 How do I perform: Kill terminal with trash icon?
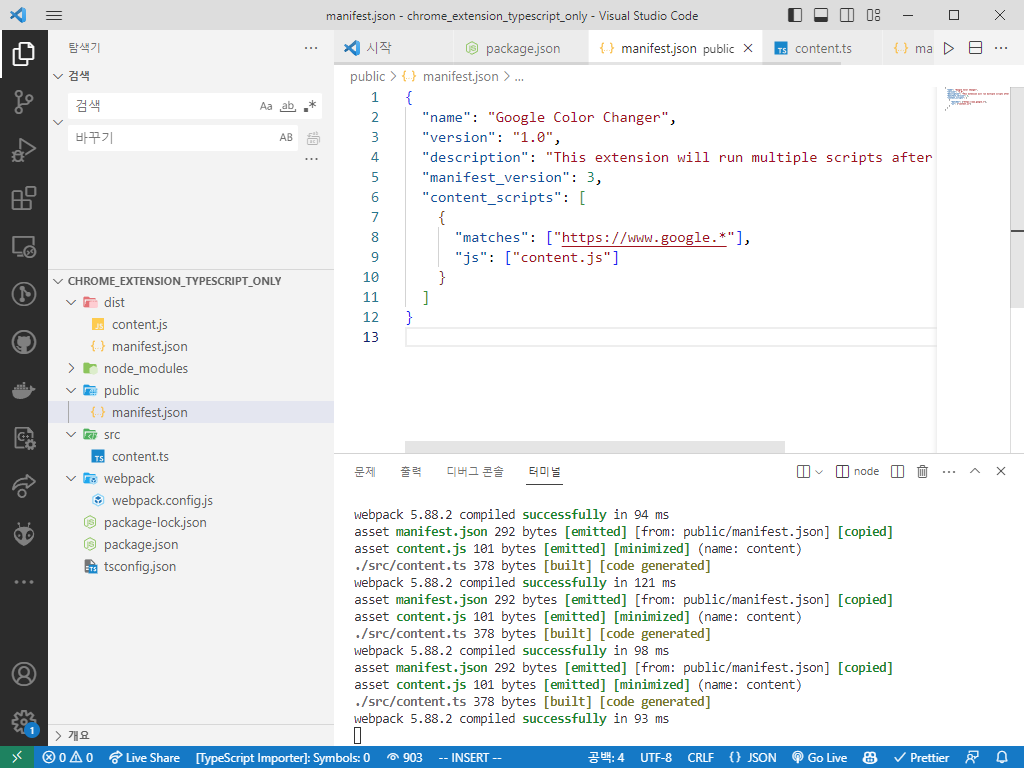(x=922, y=472)
